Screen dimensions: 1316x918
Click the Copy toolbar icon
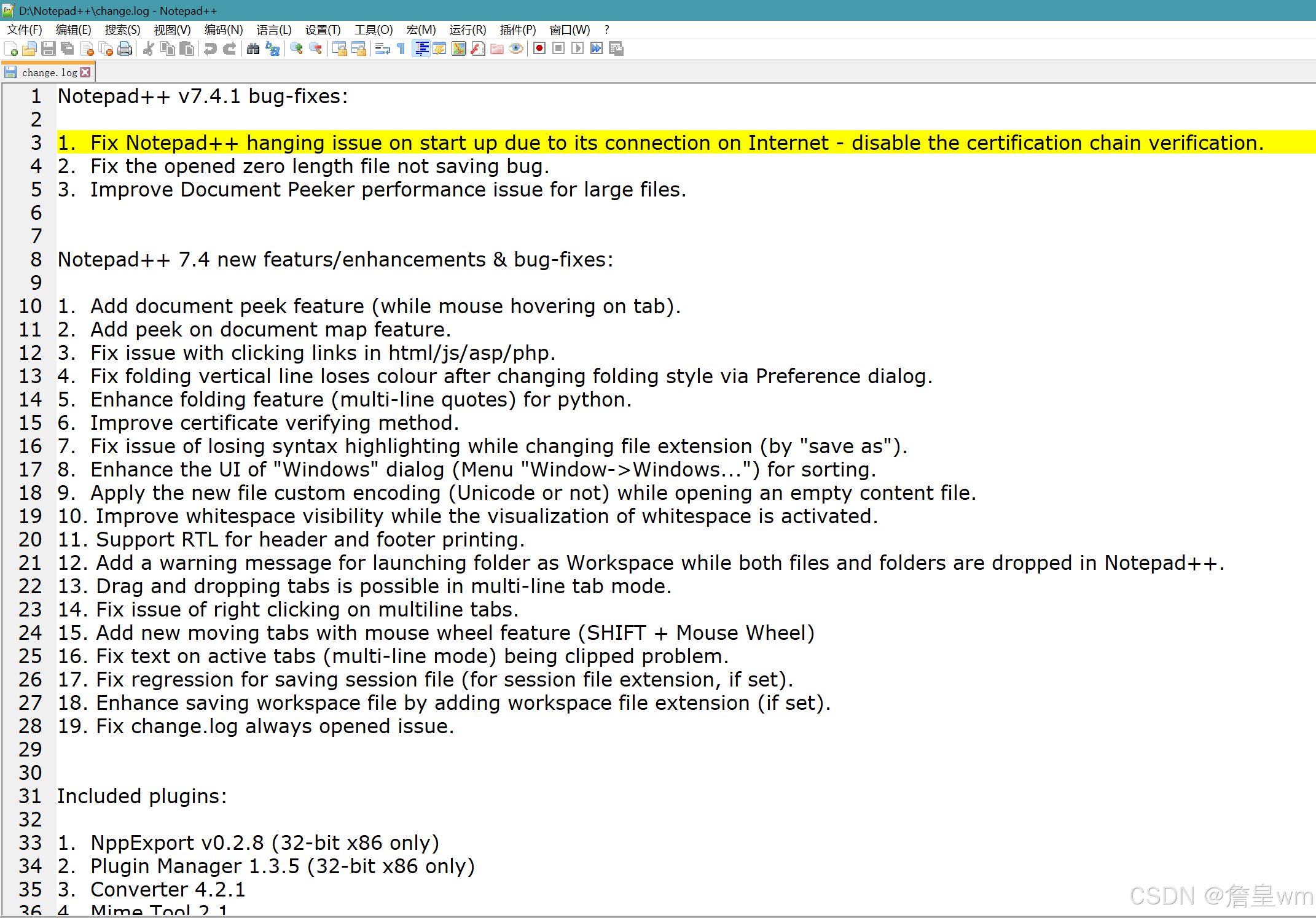coord(167,49)
